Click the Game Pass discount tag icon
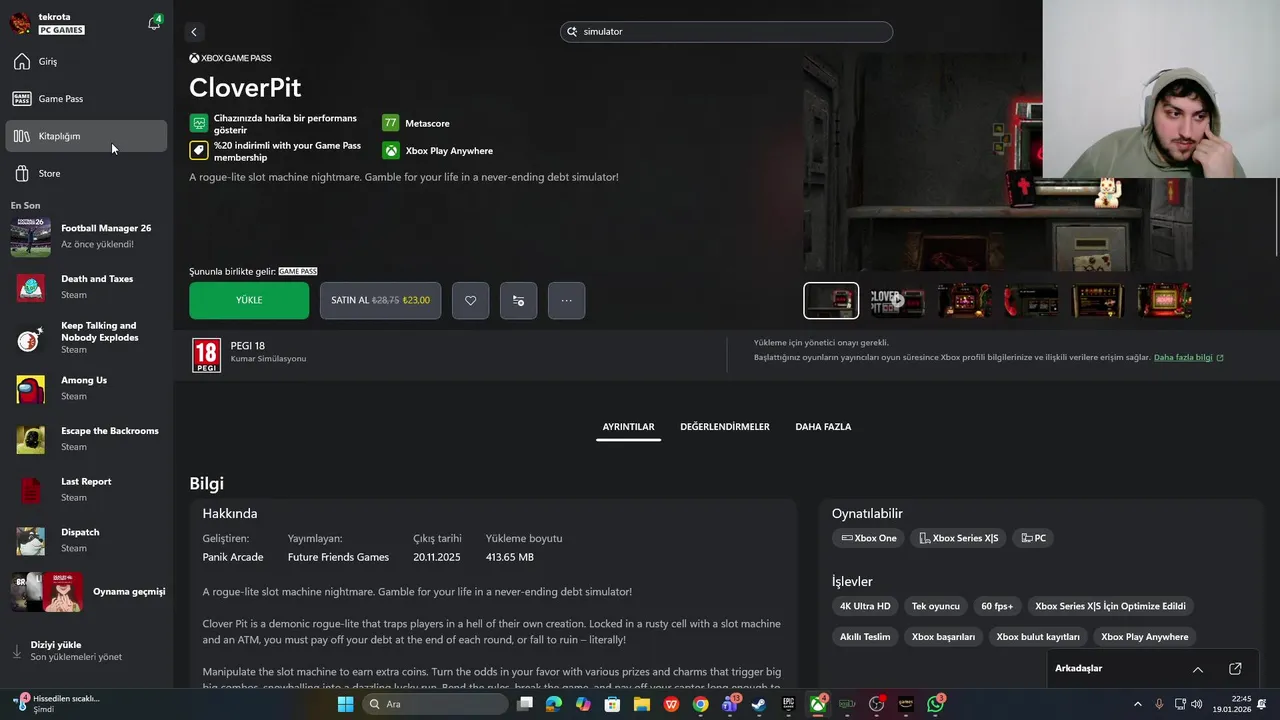This screenshot has height=720, width=1280. (x=198, y=151)
